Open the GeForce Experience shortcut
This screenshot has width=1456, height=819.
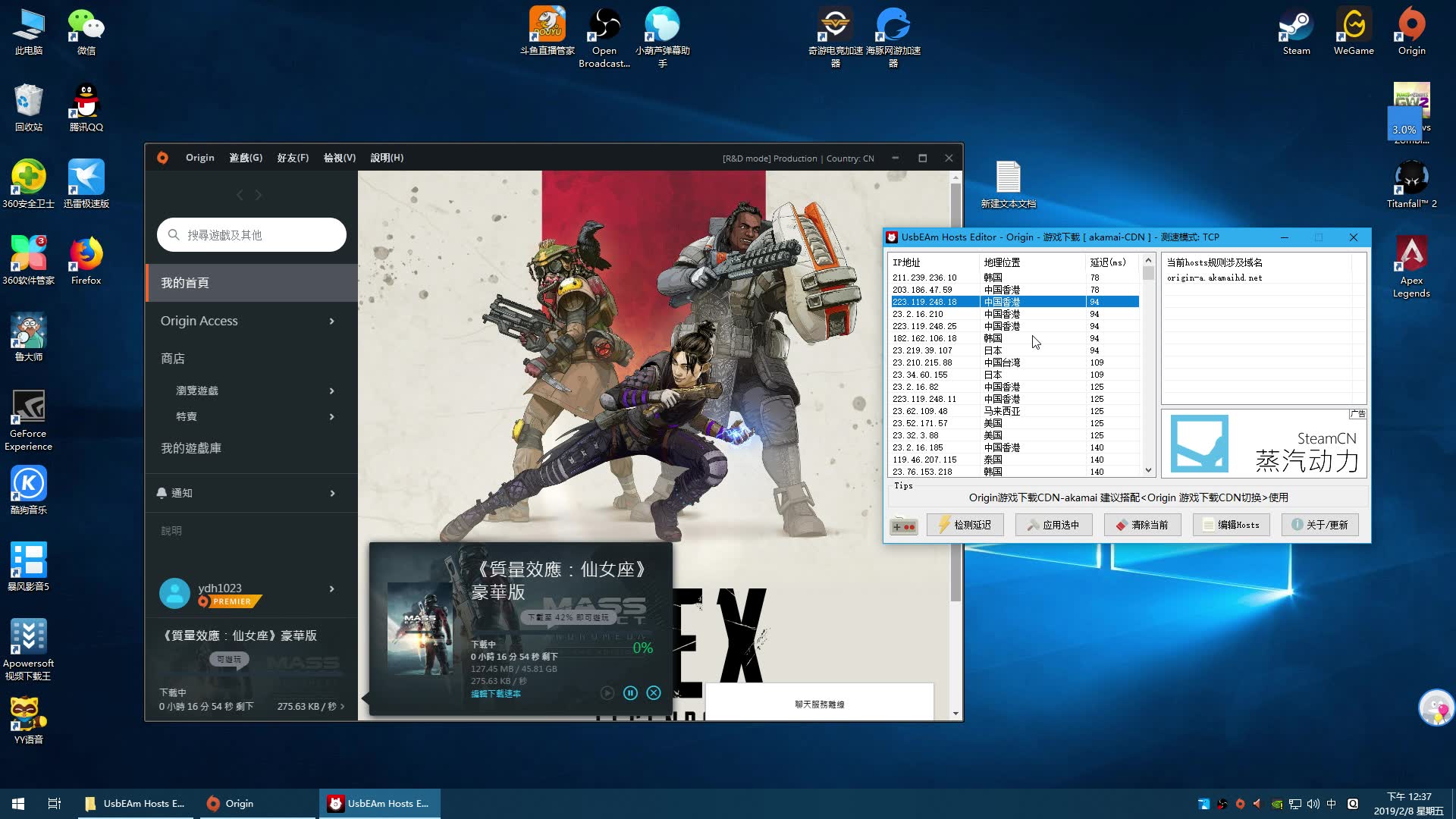click(28, 421)
